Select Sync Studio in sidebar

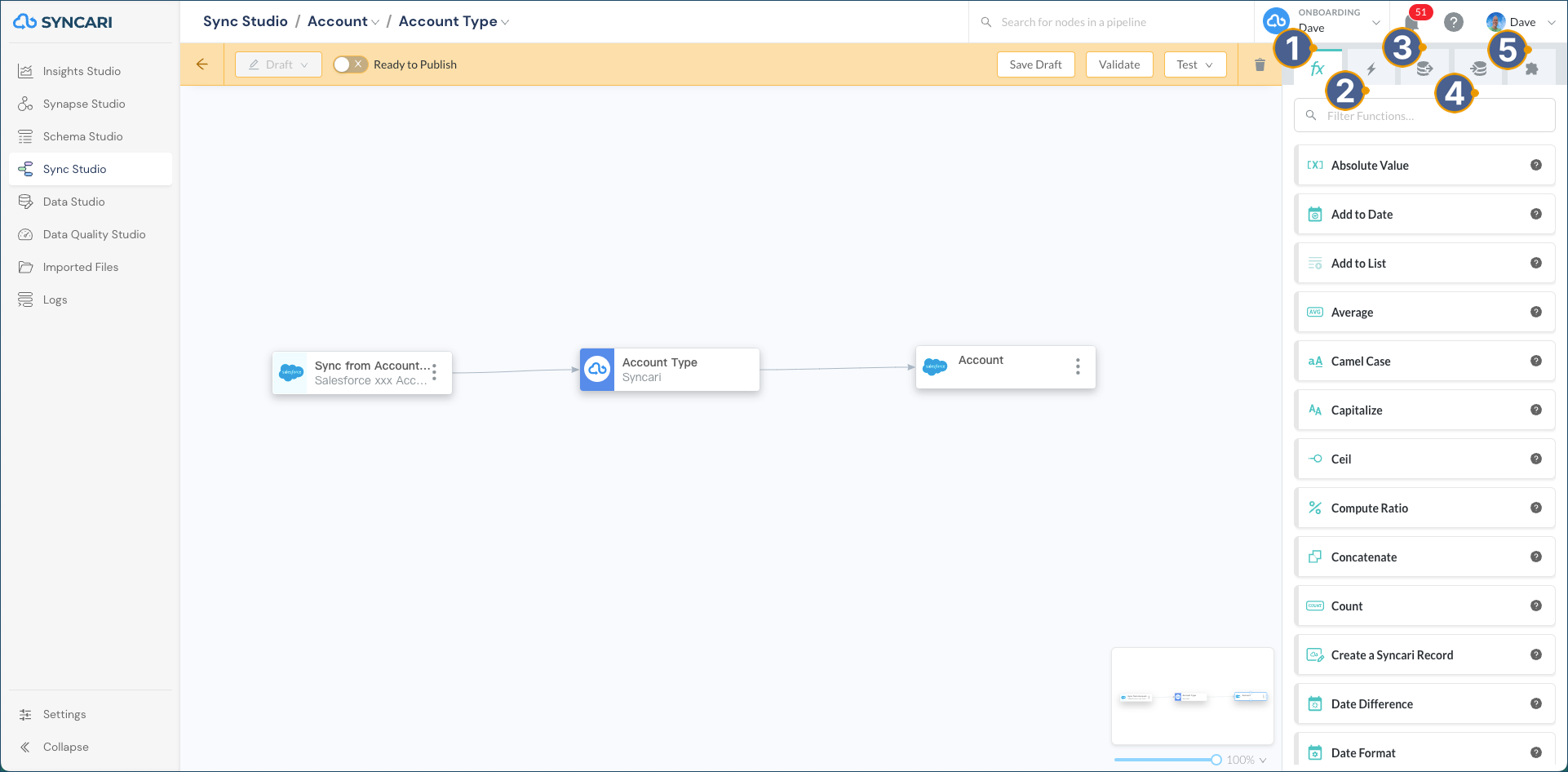tap(90, 169)
